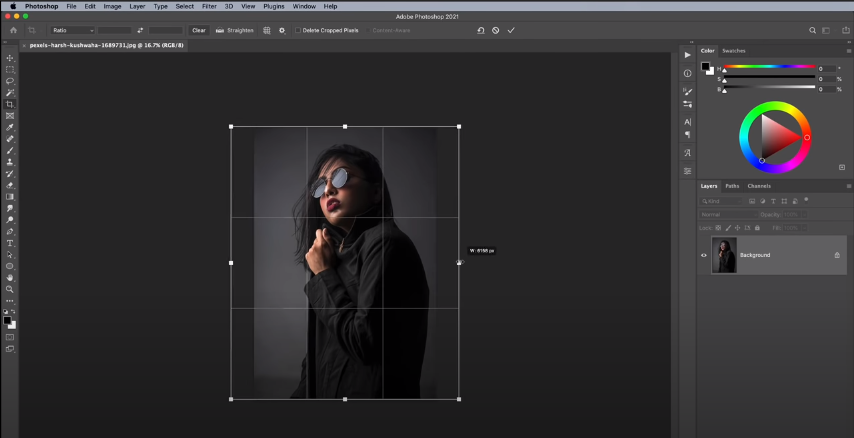Select the Lasso tool
The image size is (854, 438).
click(x=10, y=81)
